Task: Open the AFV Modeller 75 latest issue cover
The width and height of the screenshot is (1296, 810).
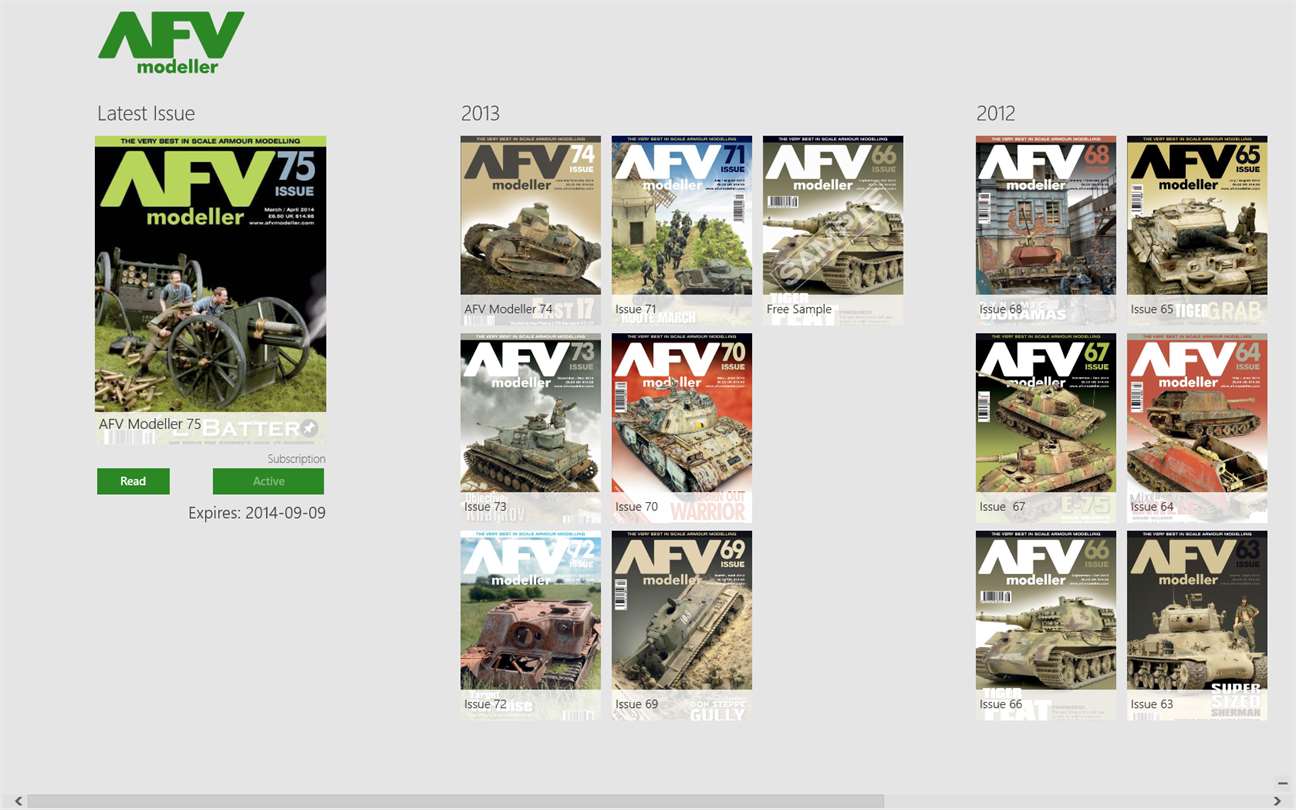Action: point(210,290)
